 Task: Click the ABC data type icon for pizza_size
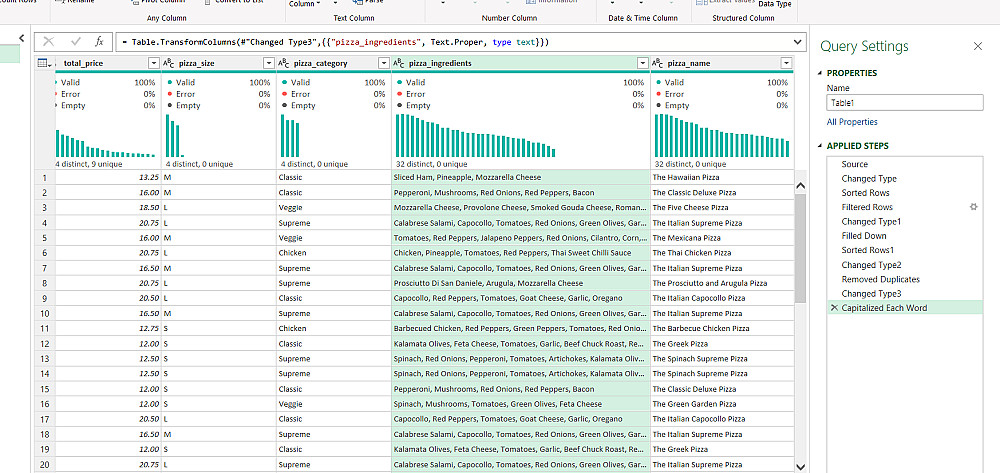click(170, 64)
